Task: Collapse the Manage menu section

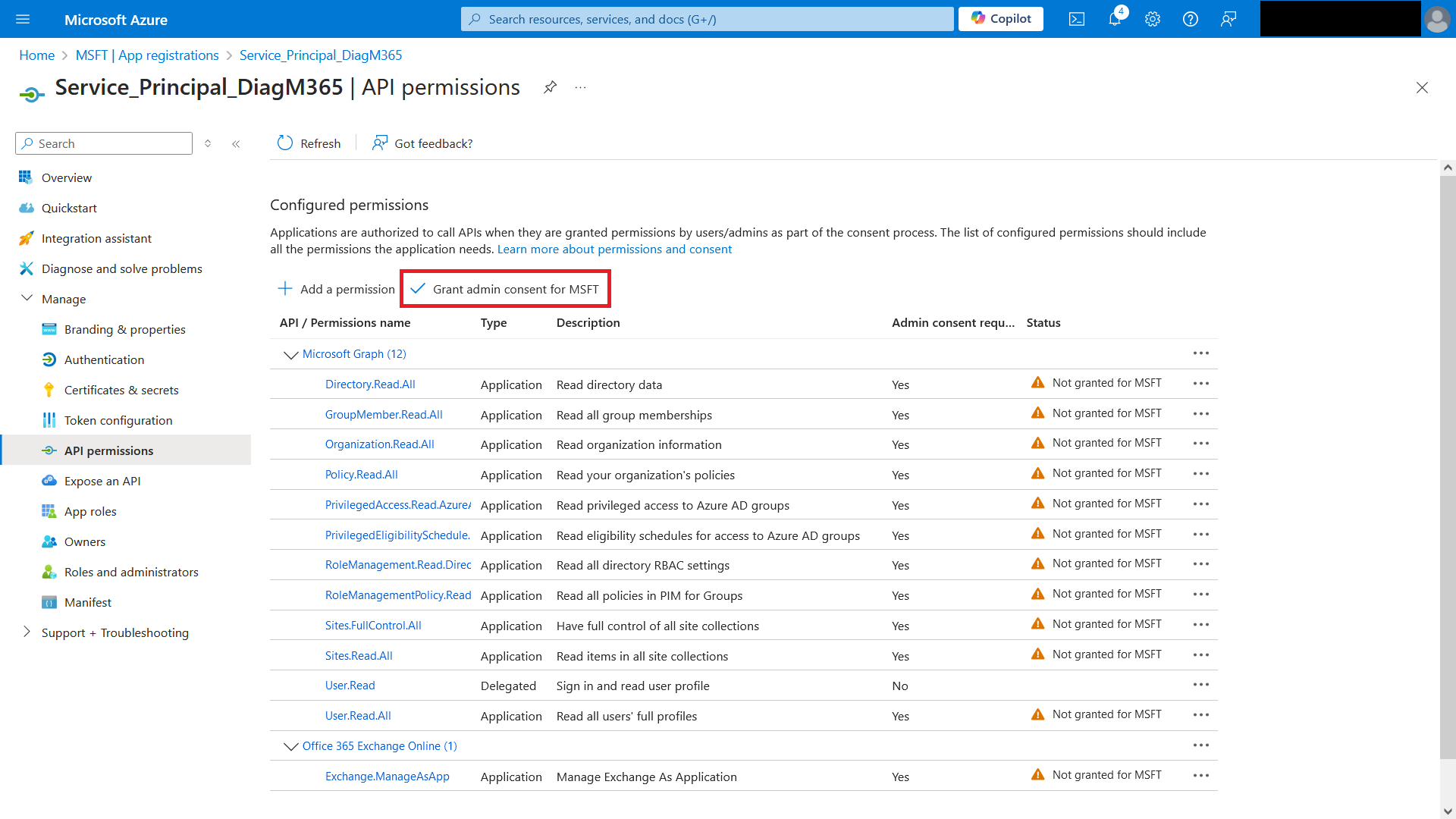Action: pyautogui.click(x=27, y=298)
